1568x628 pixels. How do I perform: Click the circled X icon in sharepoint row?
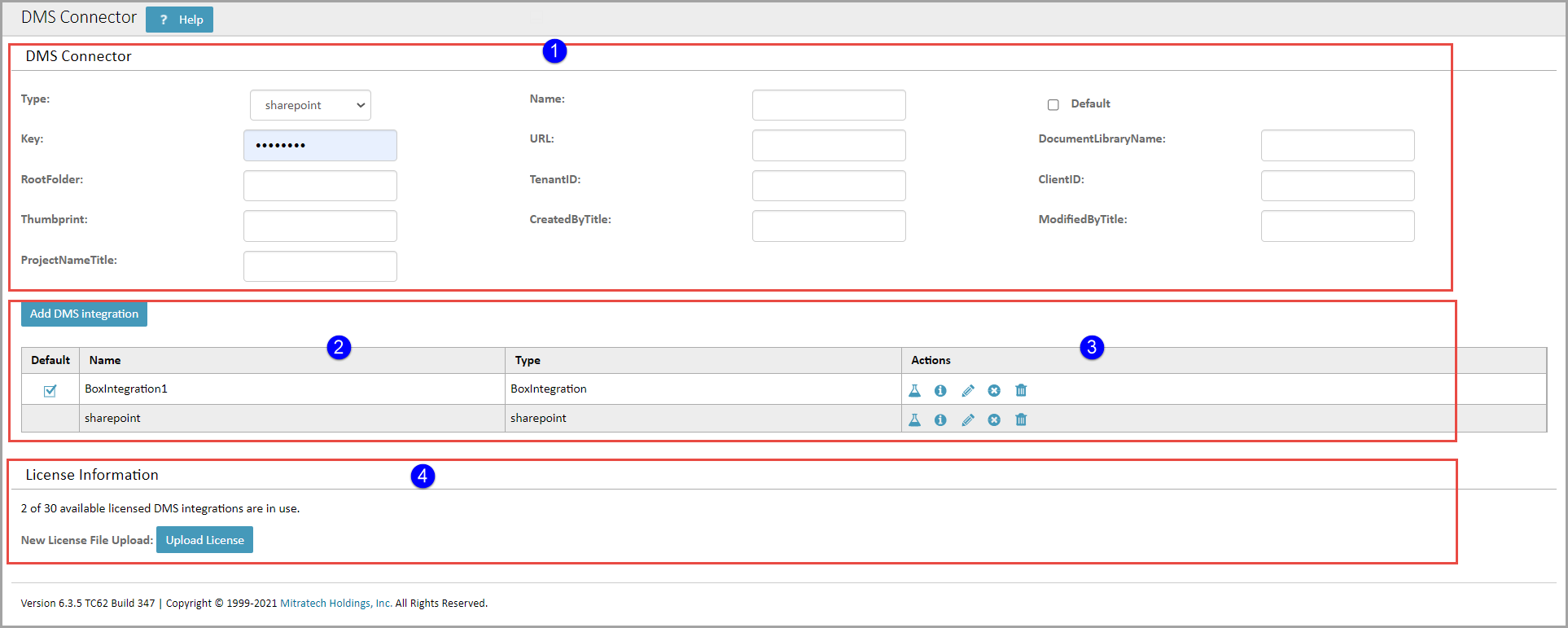[x=994, y=420]
